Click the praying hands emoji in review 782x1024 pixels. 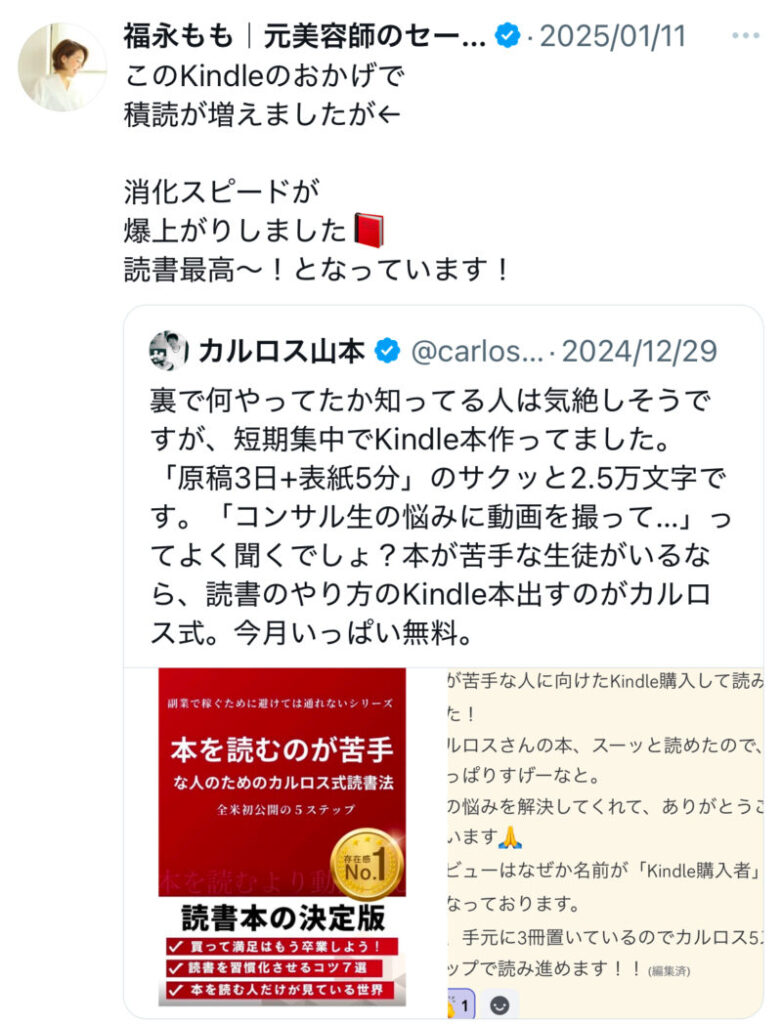tap(510, 837)
